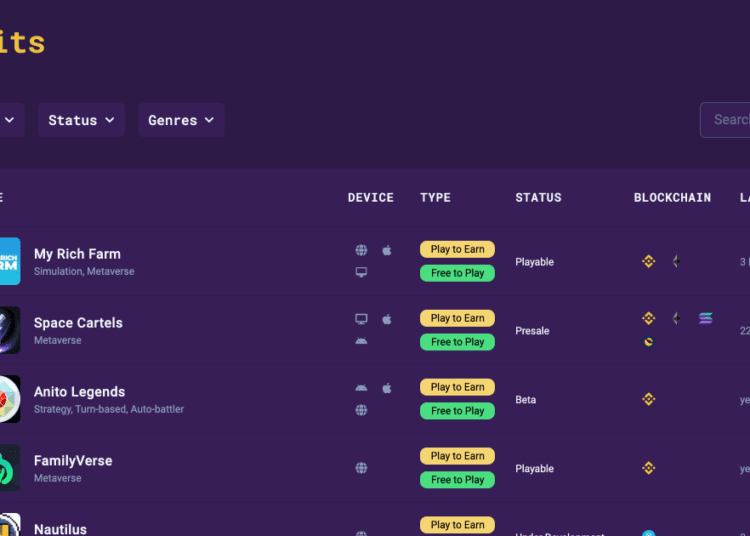This screenshot has width=750, height=536.
Task: Click Anito Legends web globe icon
Action: tap(361, 410)
